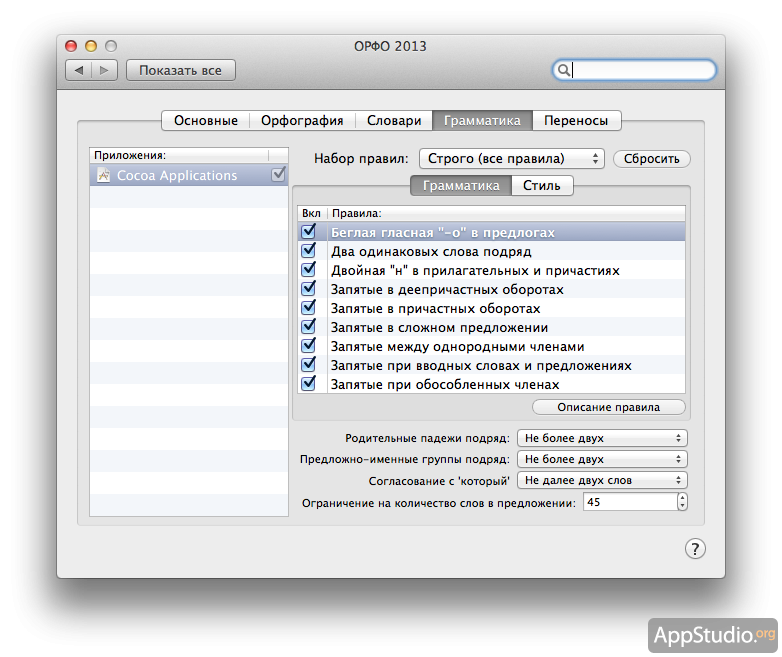Open Родительные падежи подряд dropdown
Image resolution: width=782 pixels, height=657 pixels.
[602, 438]
